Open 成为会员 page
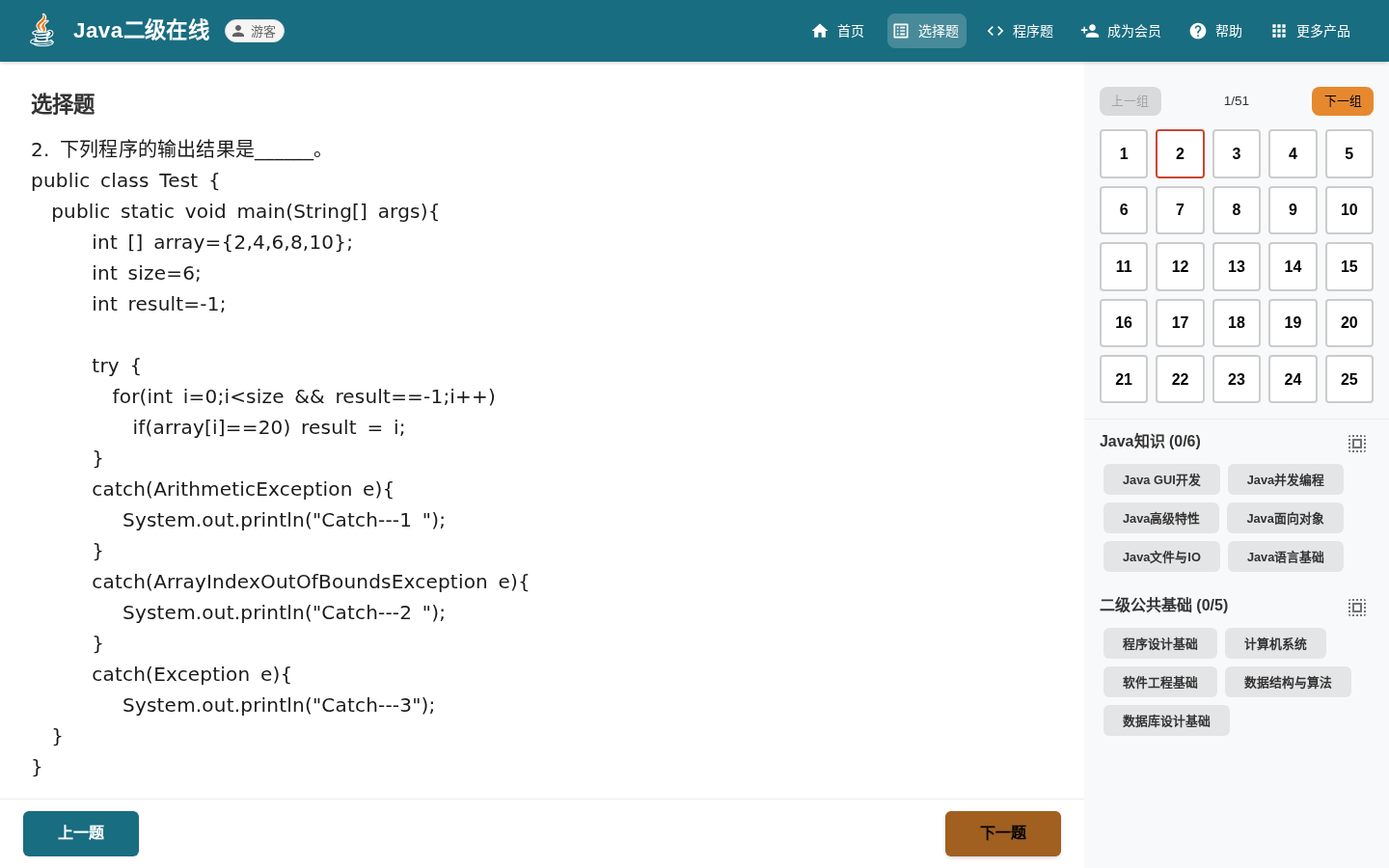1389x868 pixels. click(1121, 31)
